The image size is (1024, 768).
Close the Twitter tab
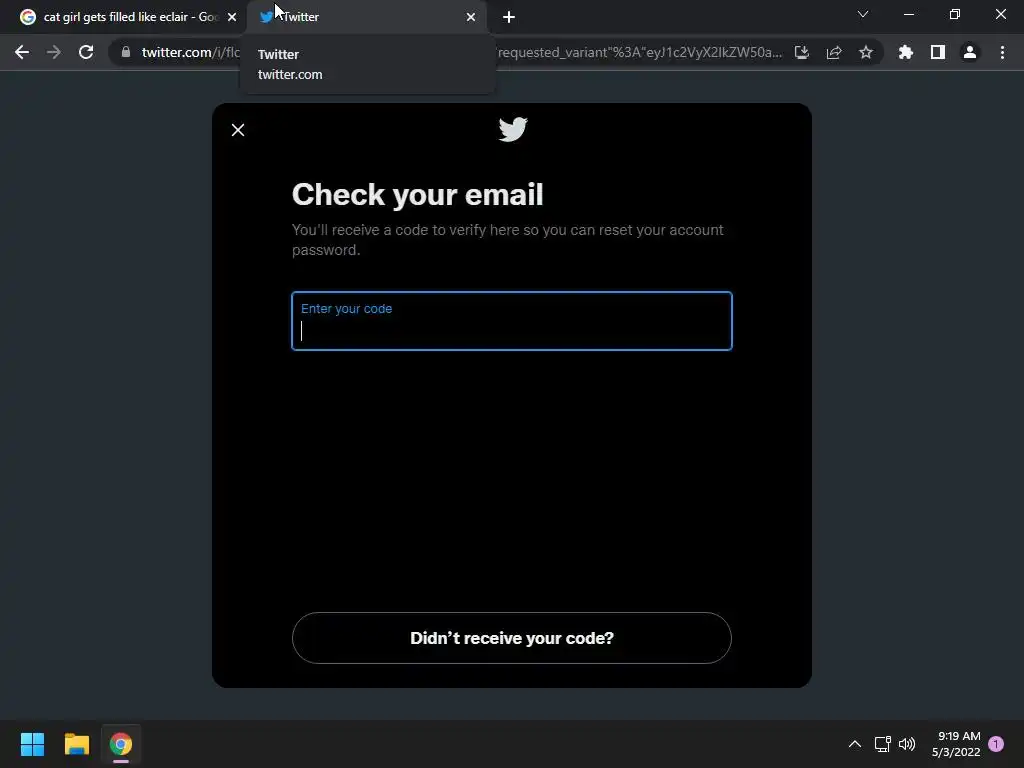point(471,17)
